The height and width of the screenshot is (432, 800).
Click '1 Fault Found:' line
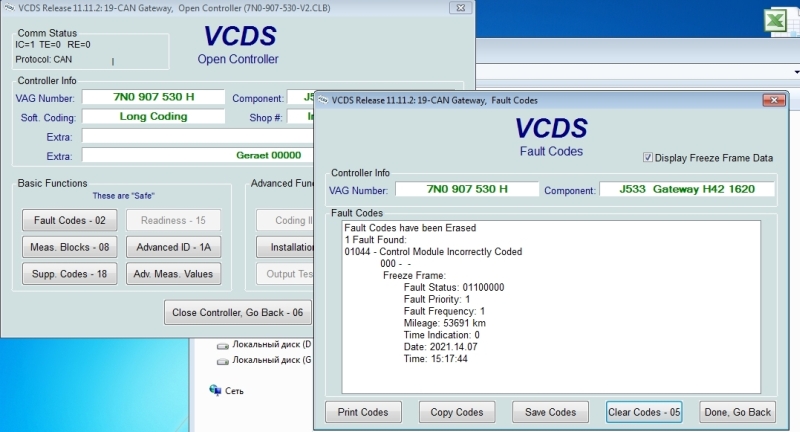pyautogui.click(x=376, y=240)
